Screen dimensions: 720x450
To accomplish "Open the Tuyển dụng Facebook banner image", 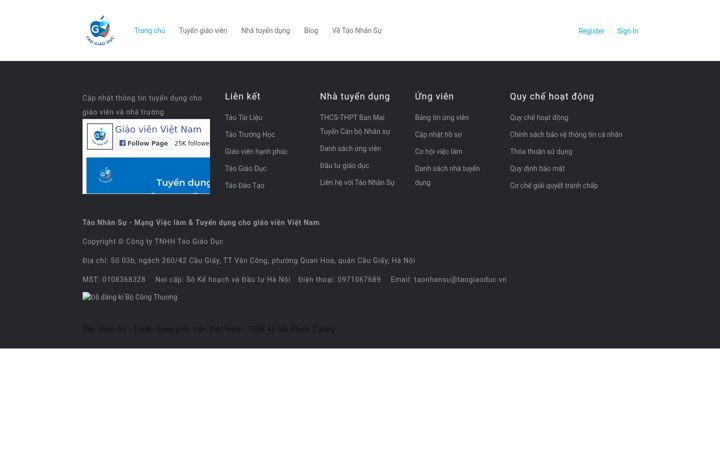I will coord(148,175).
